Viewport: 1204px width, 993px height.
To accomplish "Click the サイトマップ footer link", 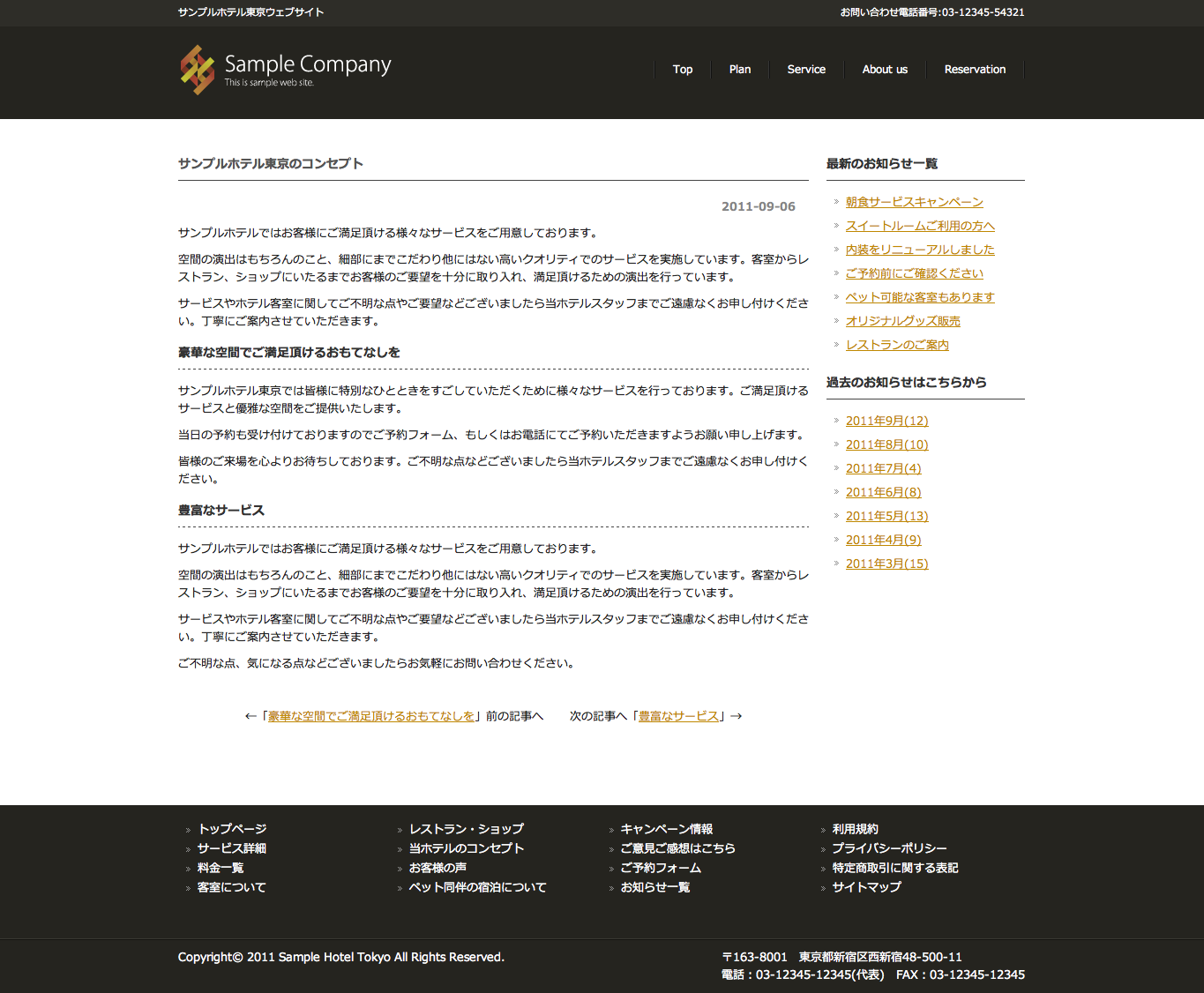I will point(866,887).
